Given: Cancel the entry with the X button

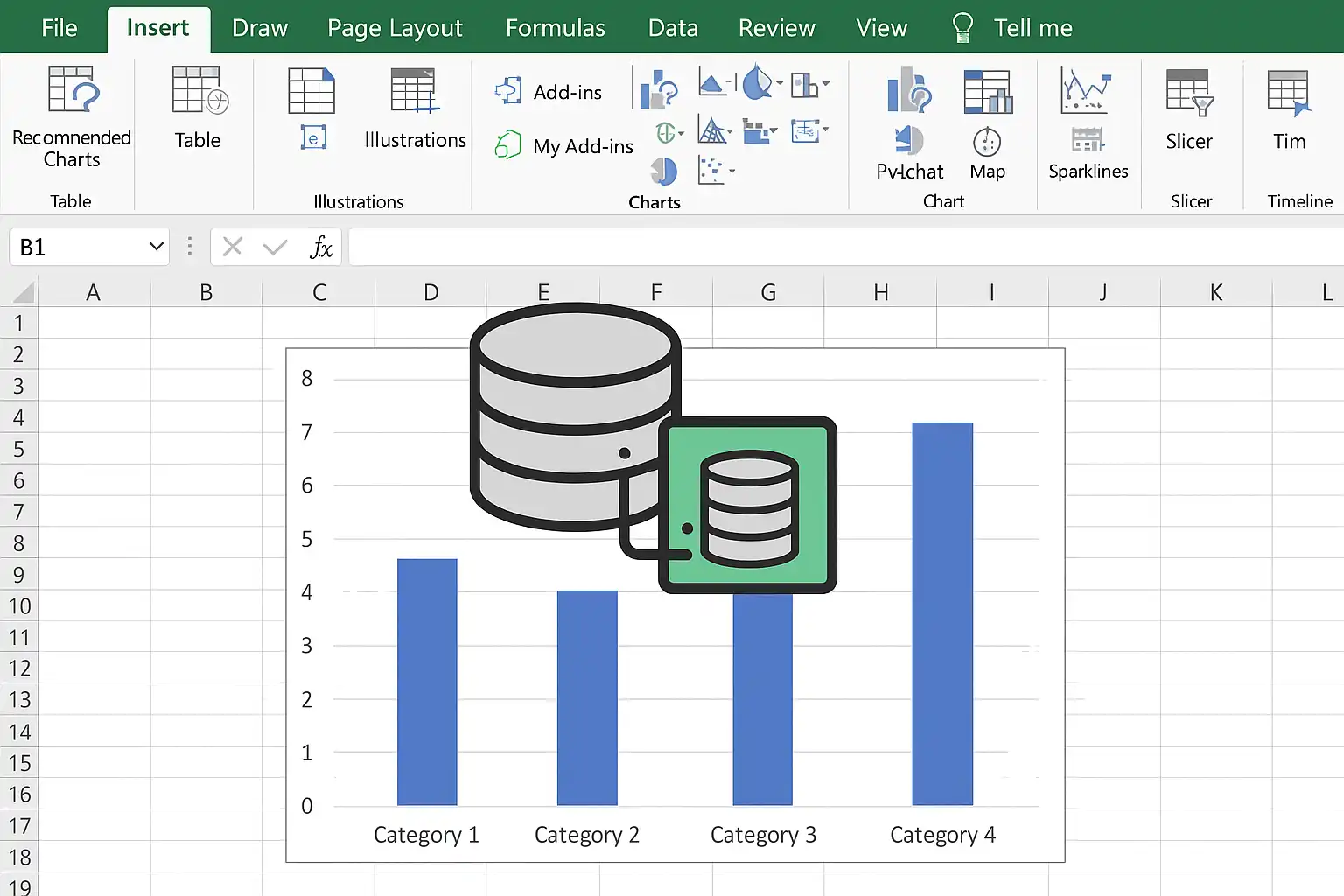Looking at the screenshot, I should (x=233, y=247).
